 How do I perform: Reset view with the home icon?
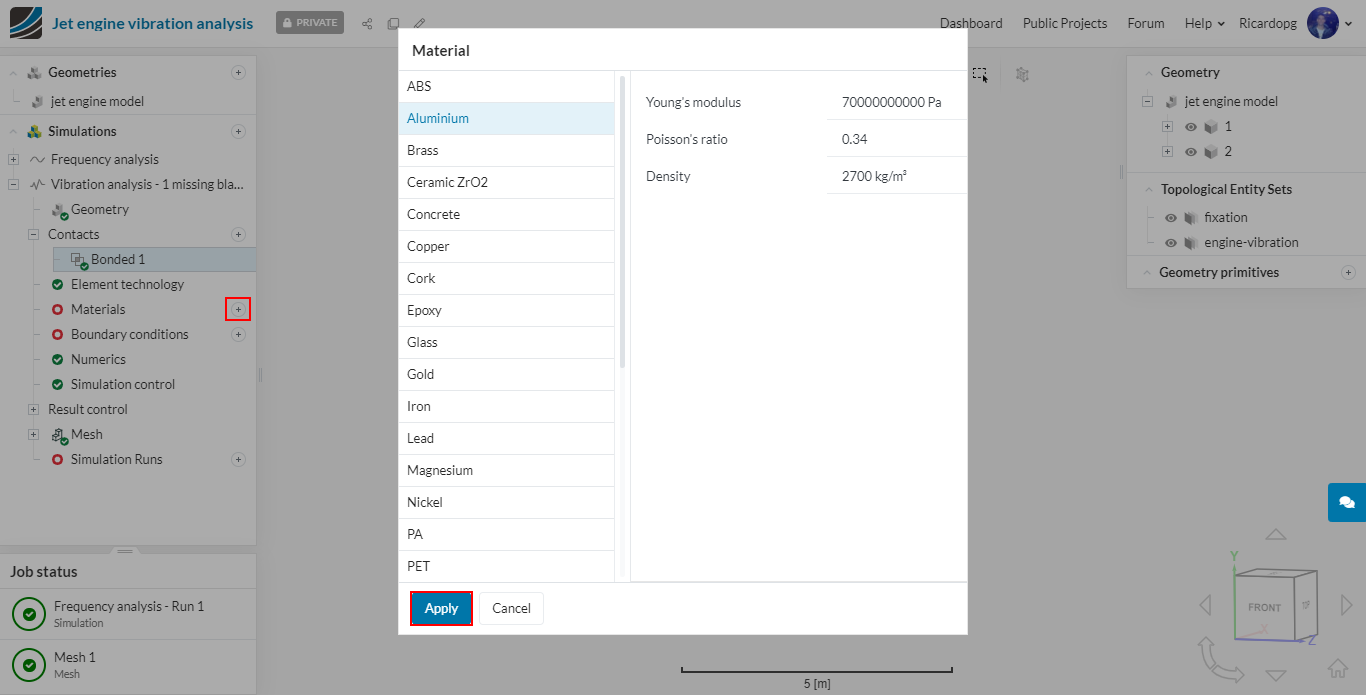[1337, 667]
